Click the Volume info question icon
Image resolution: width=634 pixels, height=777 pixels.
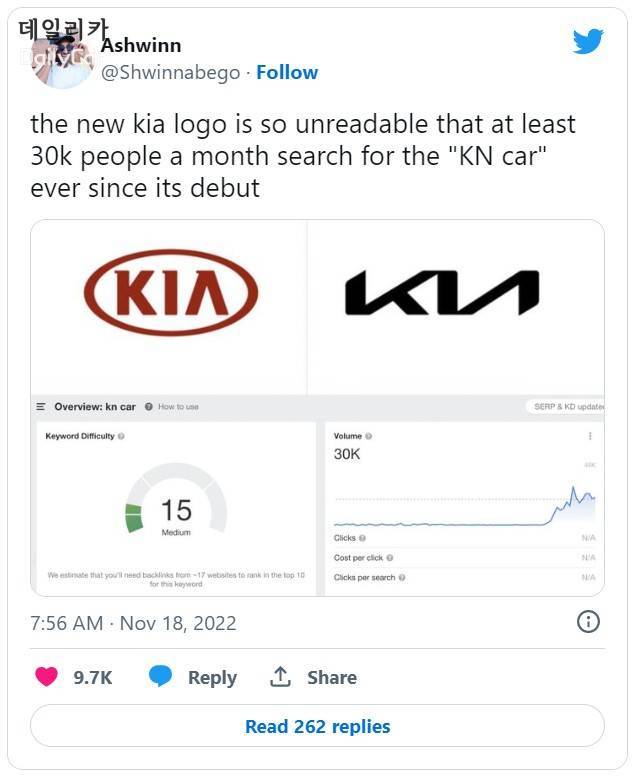[x=369, y=436]
